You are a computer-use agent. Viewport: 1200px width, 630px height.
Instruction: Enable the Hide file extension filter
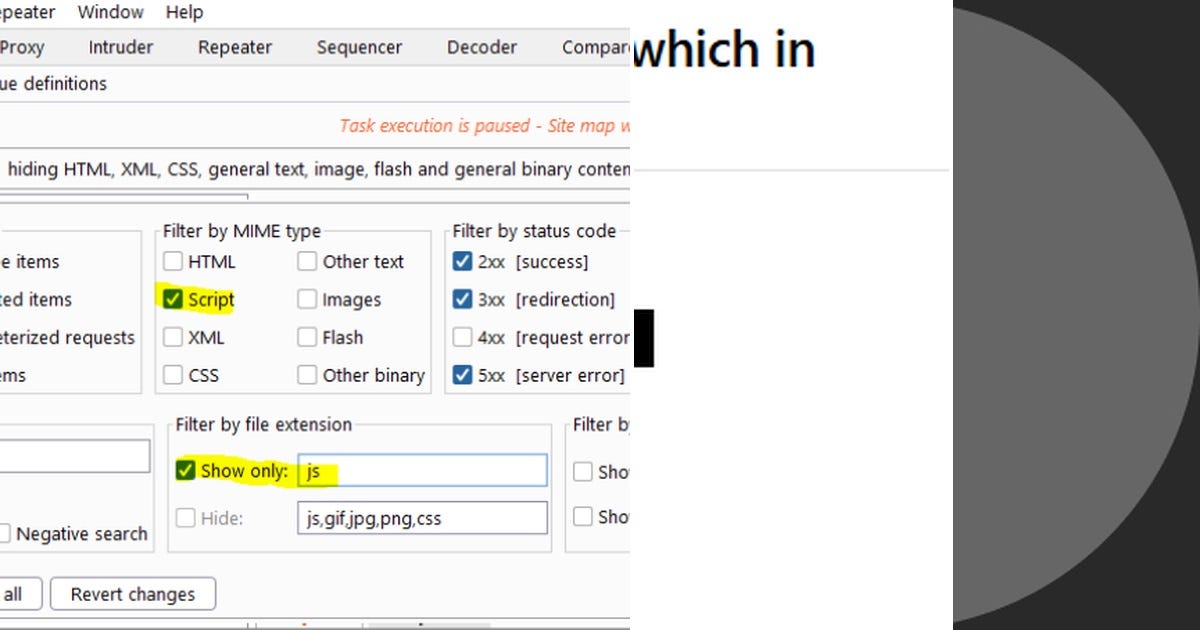(x=185, y=518)
